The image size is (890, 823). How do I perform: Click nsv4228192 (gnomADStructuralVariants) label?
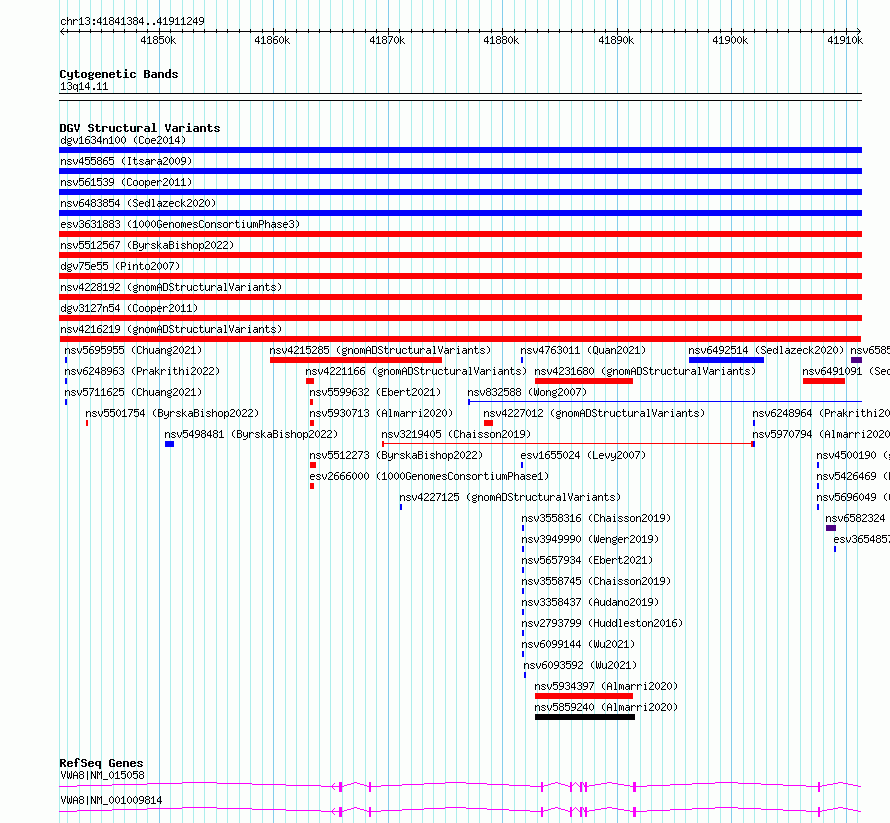(x=171, y=287)
